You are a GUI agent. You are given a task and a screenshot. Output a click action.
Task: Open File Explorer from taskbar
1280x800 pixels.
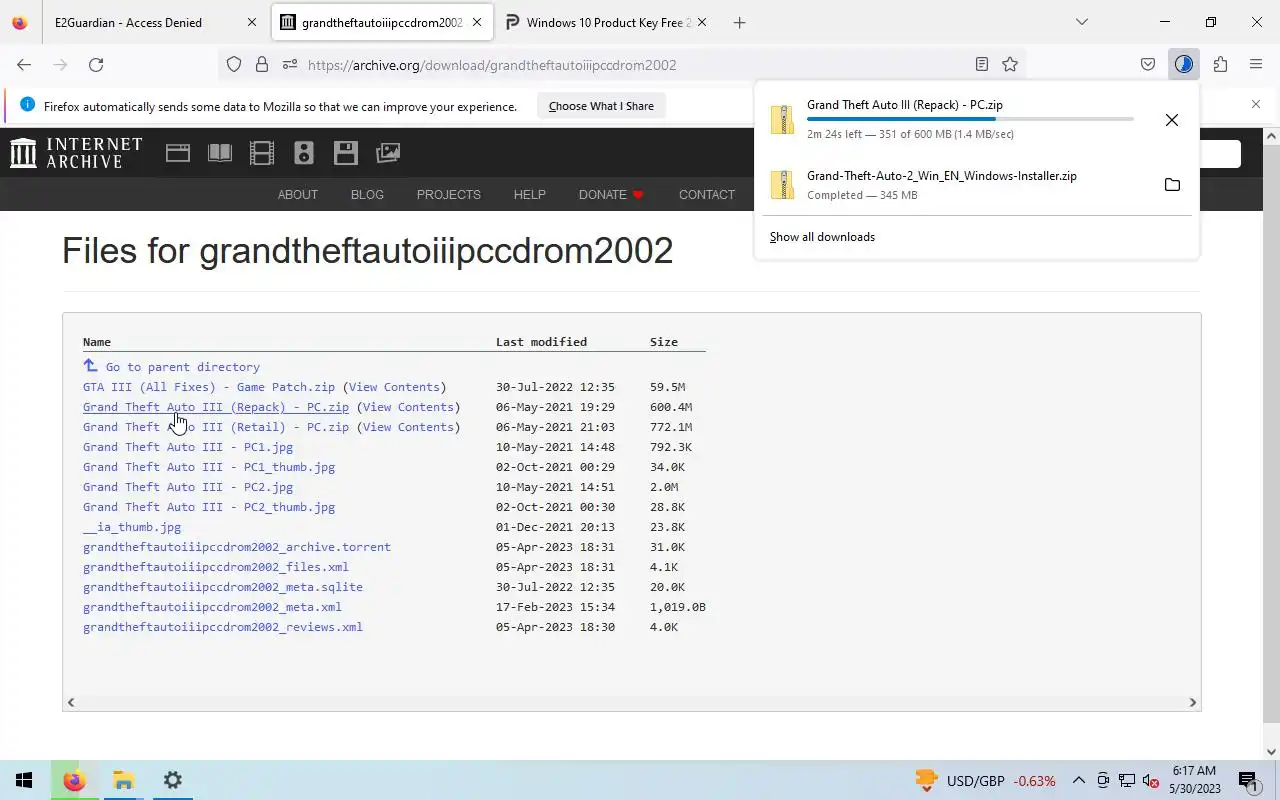click(x=123, y=780)
